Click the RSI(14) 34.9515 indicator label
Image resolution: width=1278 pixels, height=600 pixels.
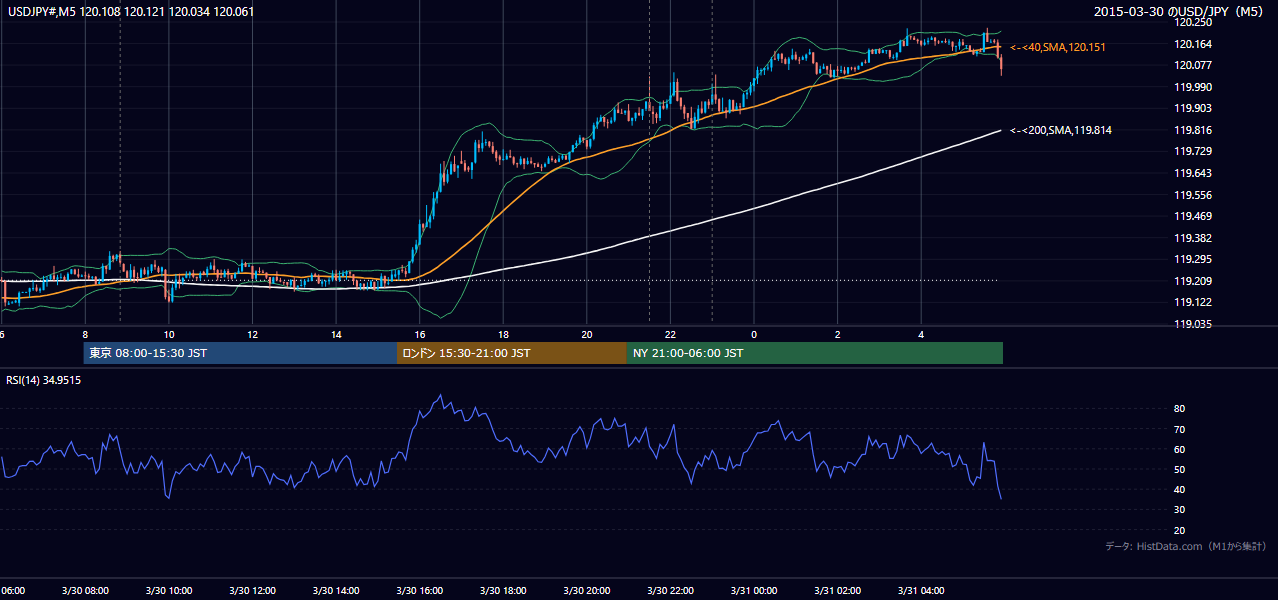pyautogui.click(x=44, y=380)
